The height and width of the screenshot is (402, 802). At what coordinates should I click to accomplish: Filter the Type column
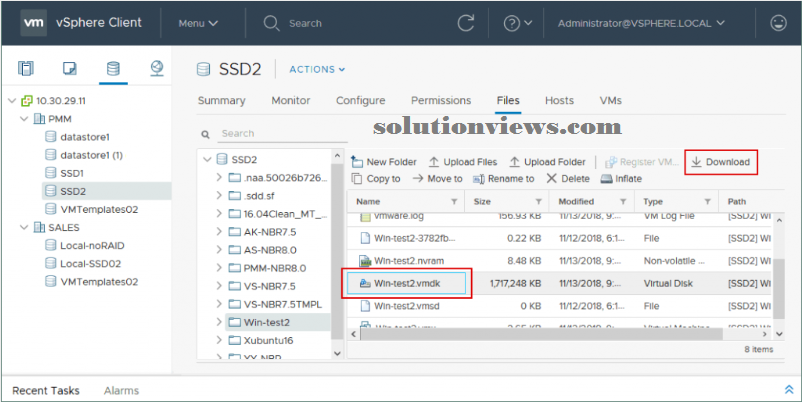click(x=707, y=202)
